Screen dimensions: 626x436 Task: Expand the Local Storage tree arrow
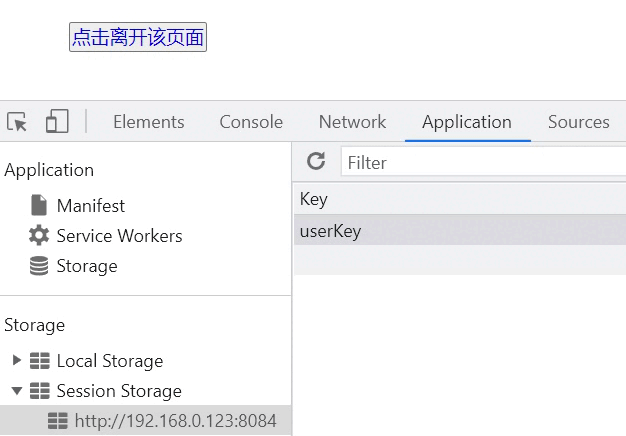[x=16, y=360]
